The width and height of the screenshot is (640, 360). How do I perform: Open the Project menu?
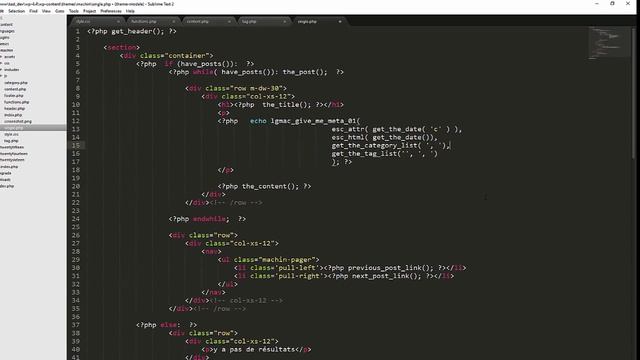tap(89, 11)
